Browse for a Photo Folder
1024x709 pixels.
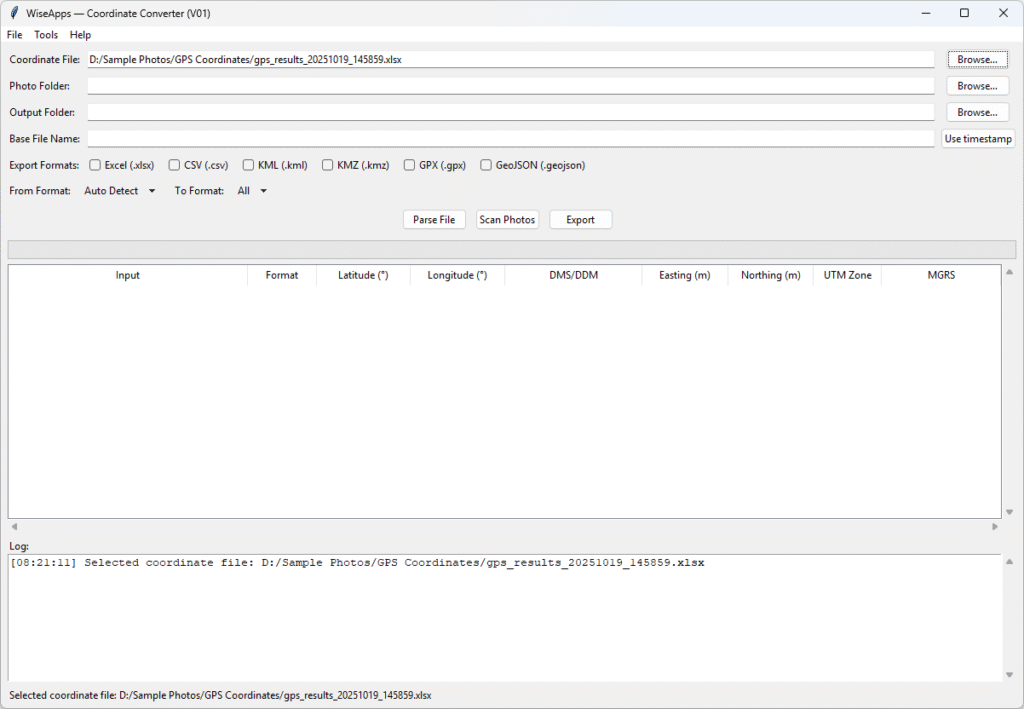tap(976, 85)
